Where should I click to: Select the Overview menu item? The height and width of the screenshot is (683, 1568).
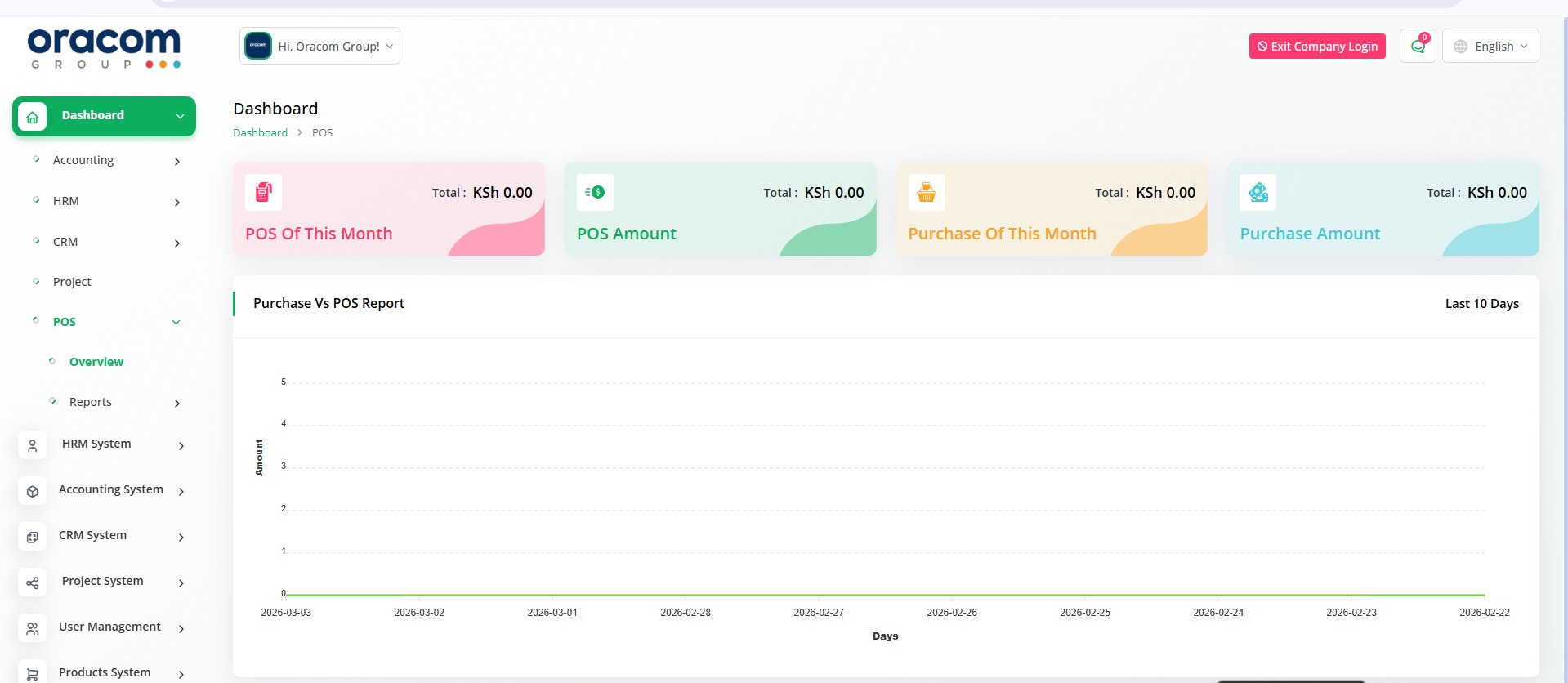click(96, 362)
